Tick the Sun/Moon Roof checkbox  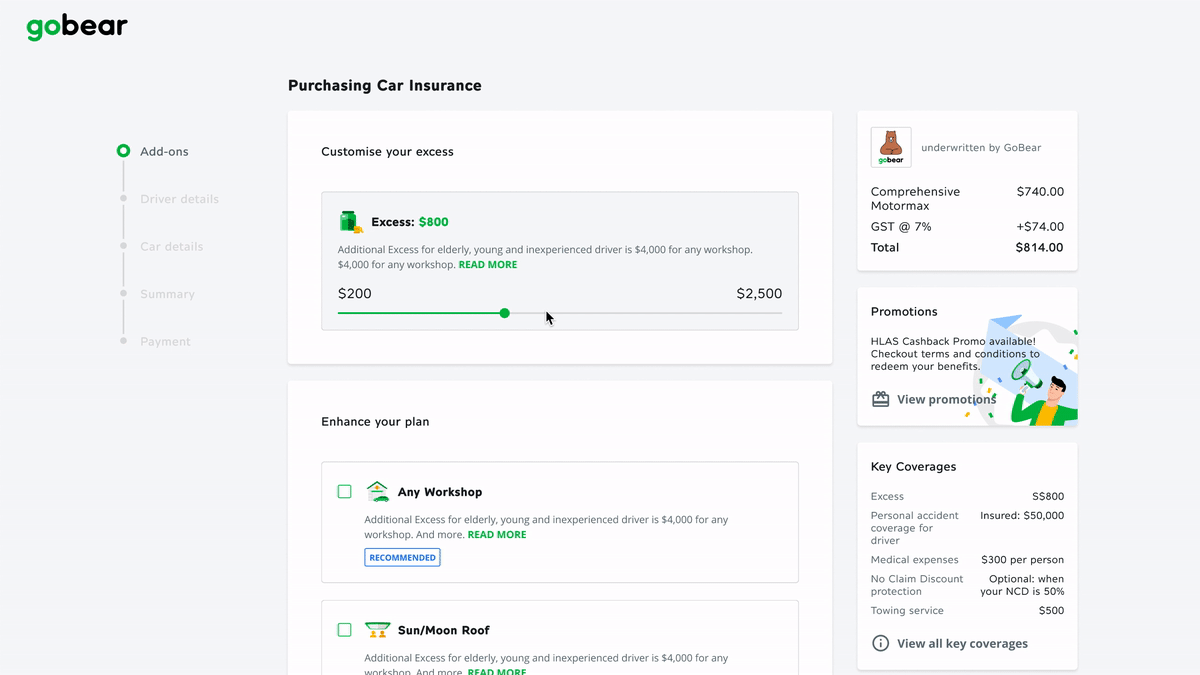pos(344,630)
